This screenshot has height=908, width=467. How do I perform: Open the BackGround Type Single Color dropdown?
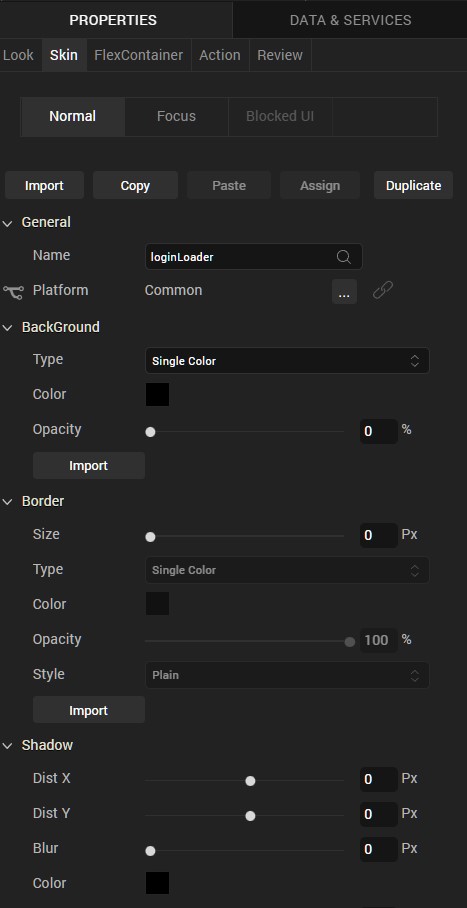coord(287,361)
